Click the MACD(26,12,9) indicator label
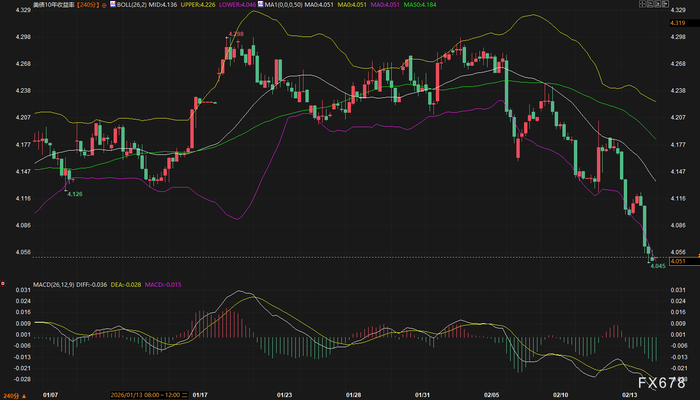This screenshot has width=700, height=400. pos(54,284)
